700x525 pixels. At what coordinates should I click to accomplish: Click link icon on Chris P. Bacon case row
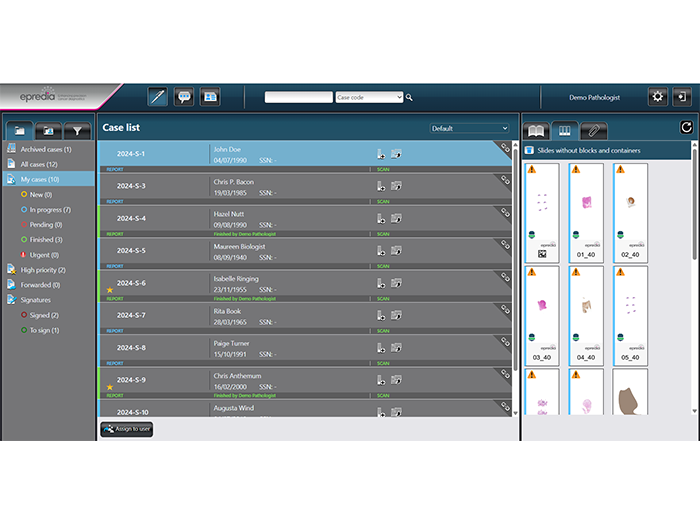(505, 180)
